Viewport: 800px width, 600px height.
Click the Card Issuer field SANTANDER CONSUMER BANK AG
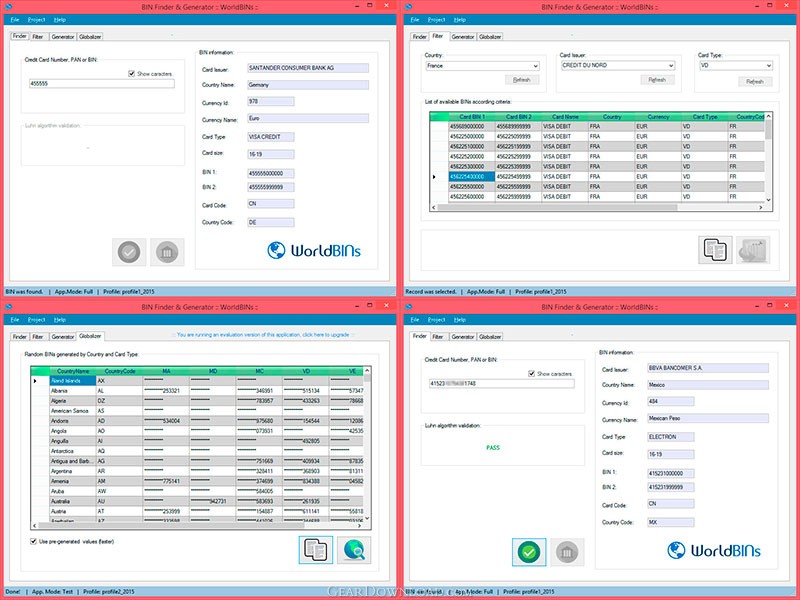[308, 68]
